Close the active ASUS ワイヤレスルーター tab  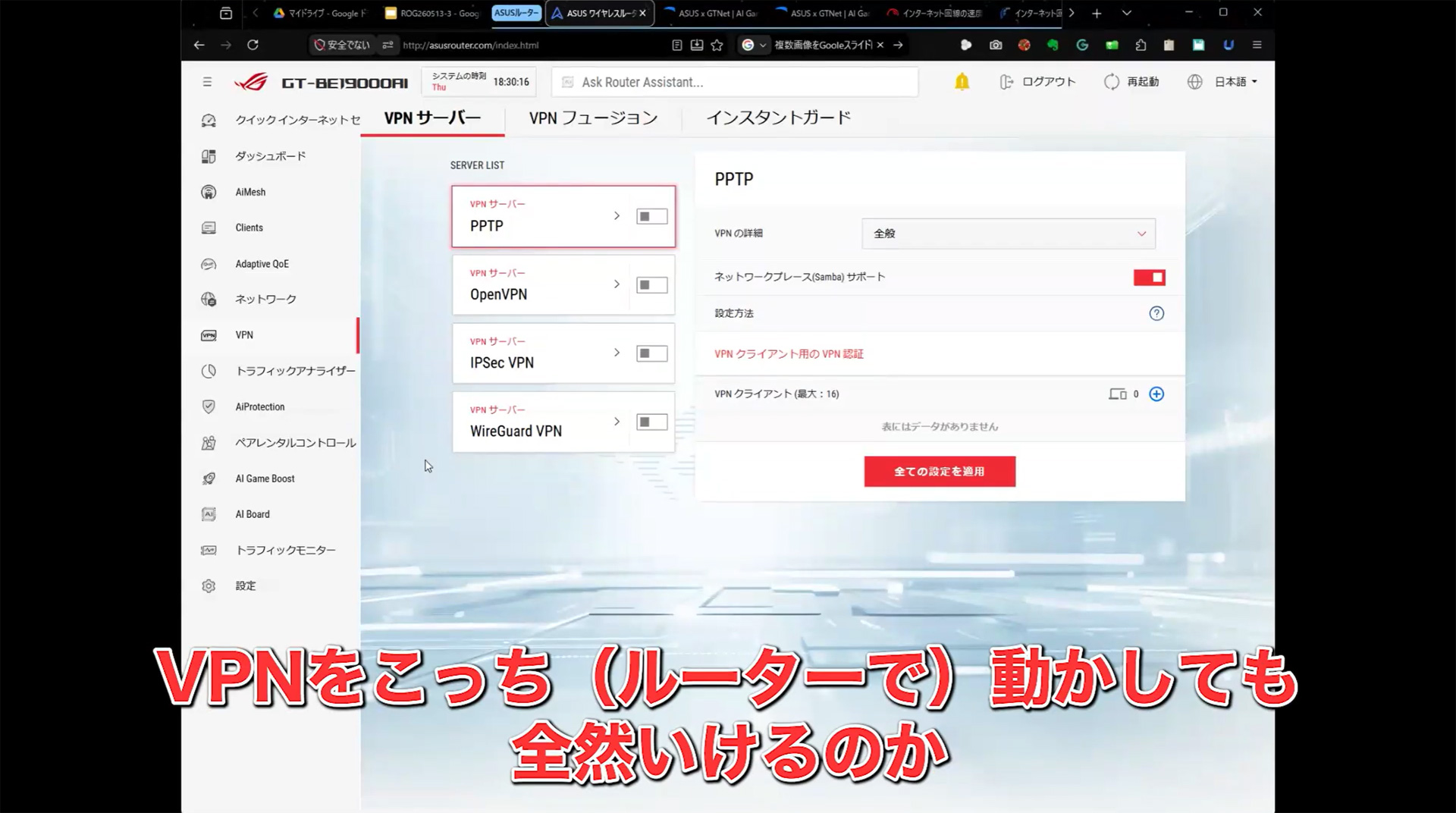(x=643, y=13)
